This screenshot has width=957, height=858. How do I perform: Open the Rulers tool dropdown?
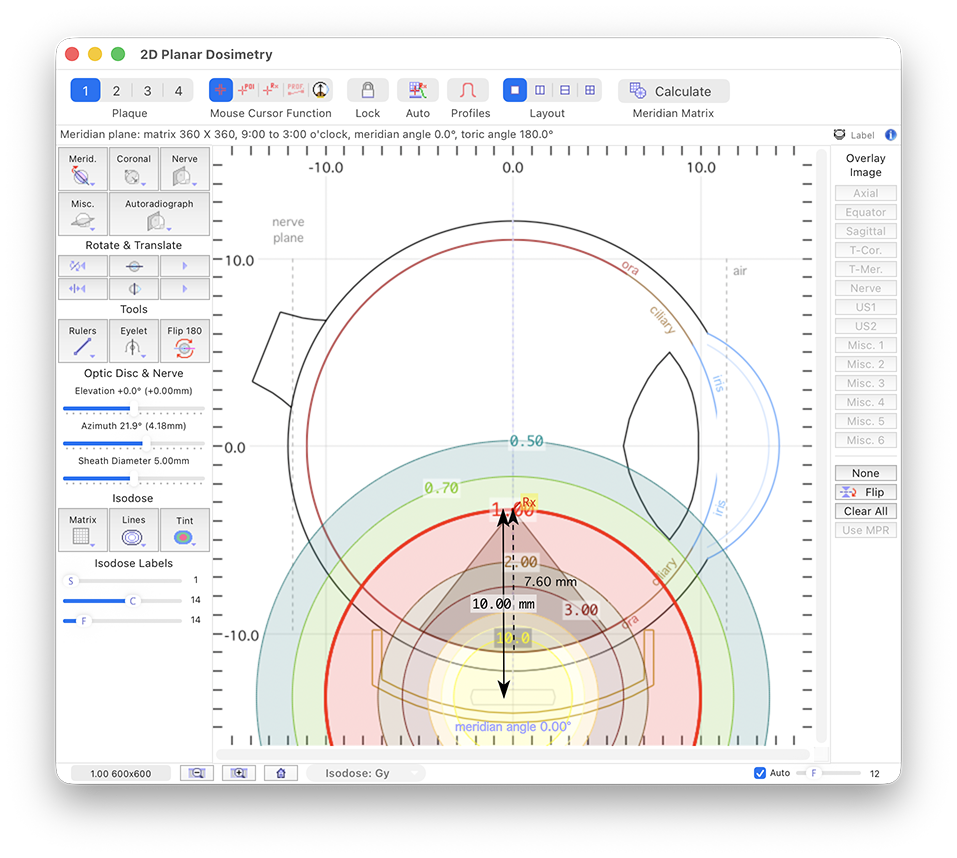(83, 342)
